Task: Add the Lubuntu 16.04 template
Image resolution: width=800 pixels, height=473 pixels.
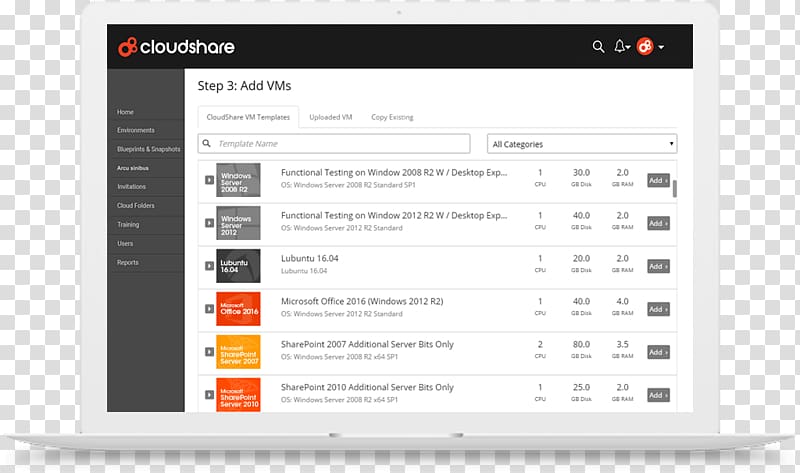Action: pyautogui.click(x=658, y=266)
